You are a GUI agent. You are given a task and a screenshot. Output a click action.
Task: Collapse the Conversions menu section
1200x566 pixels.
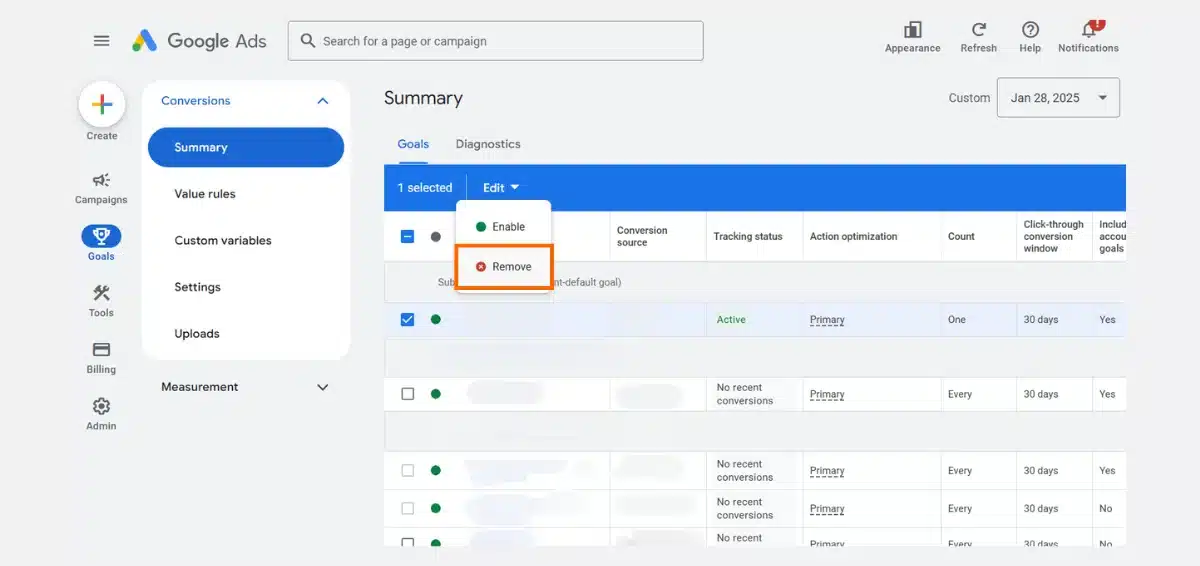pos(322,101)
